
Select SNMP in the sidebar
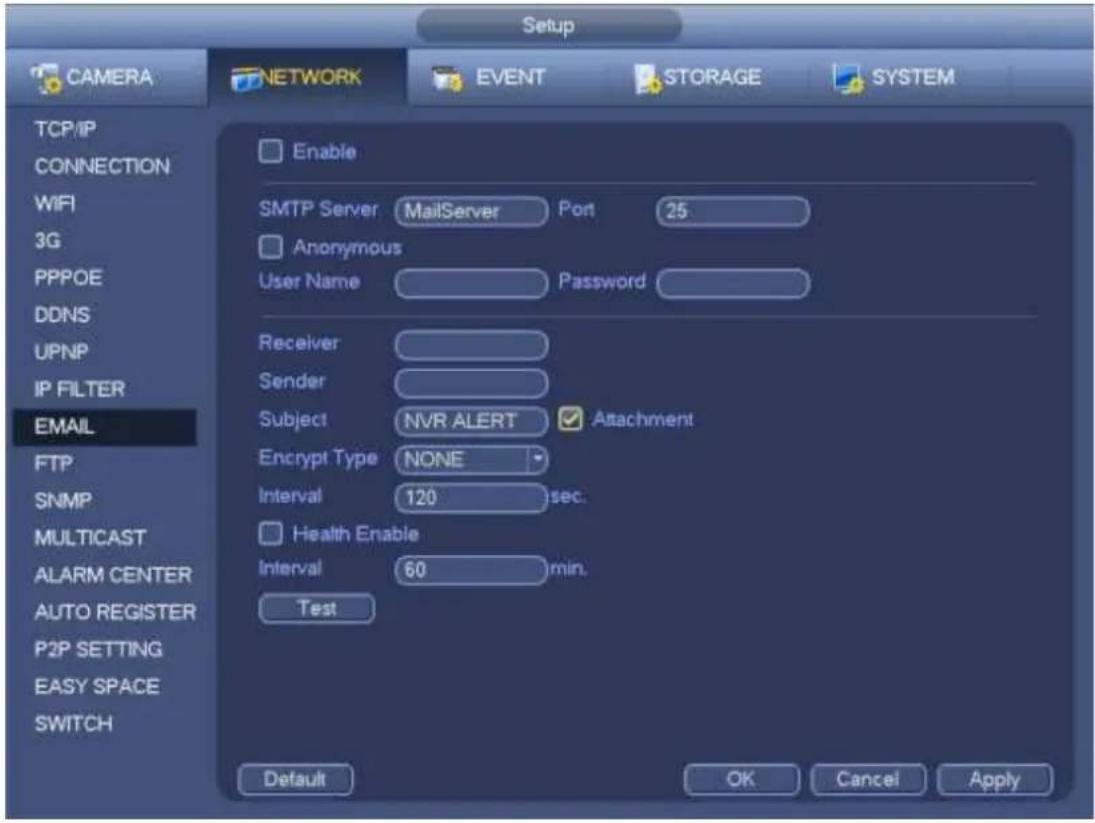[x=63, y=501]
